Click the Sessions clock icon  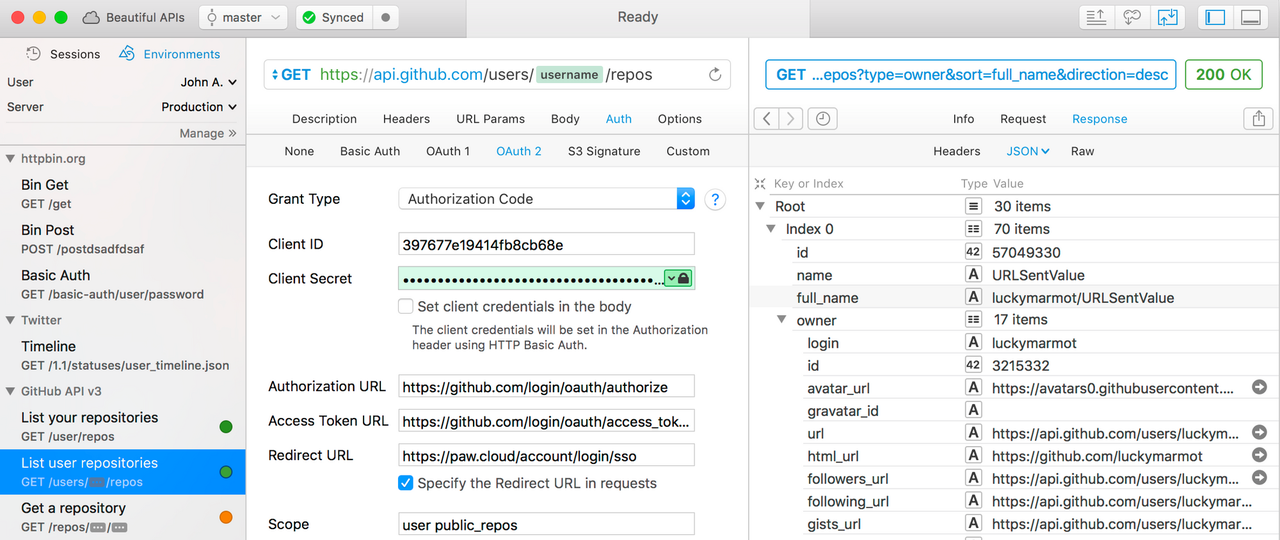(x=33, y=54)
